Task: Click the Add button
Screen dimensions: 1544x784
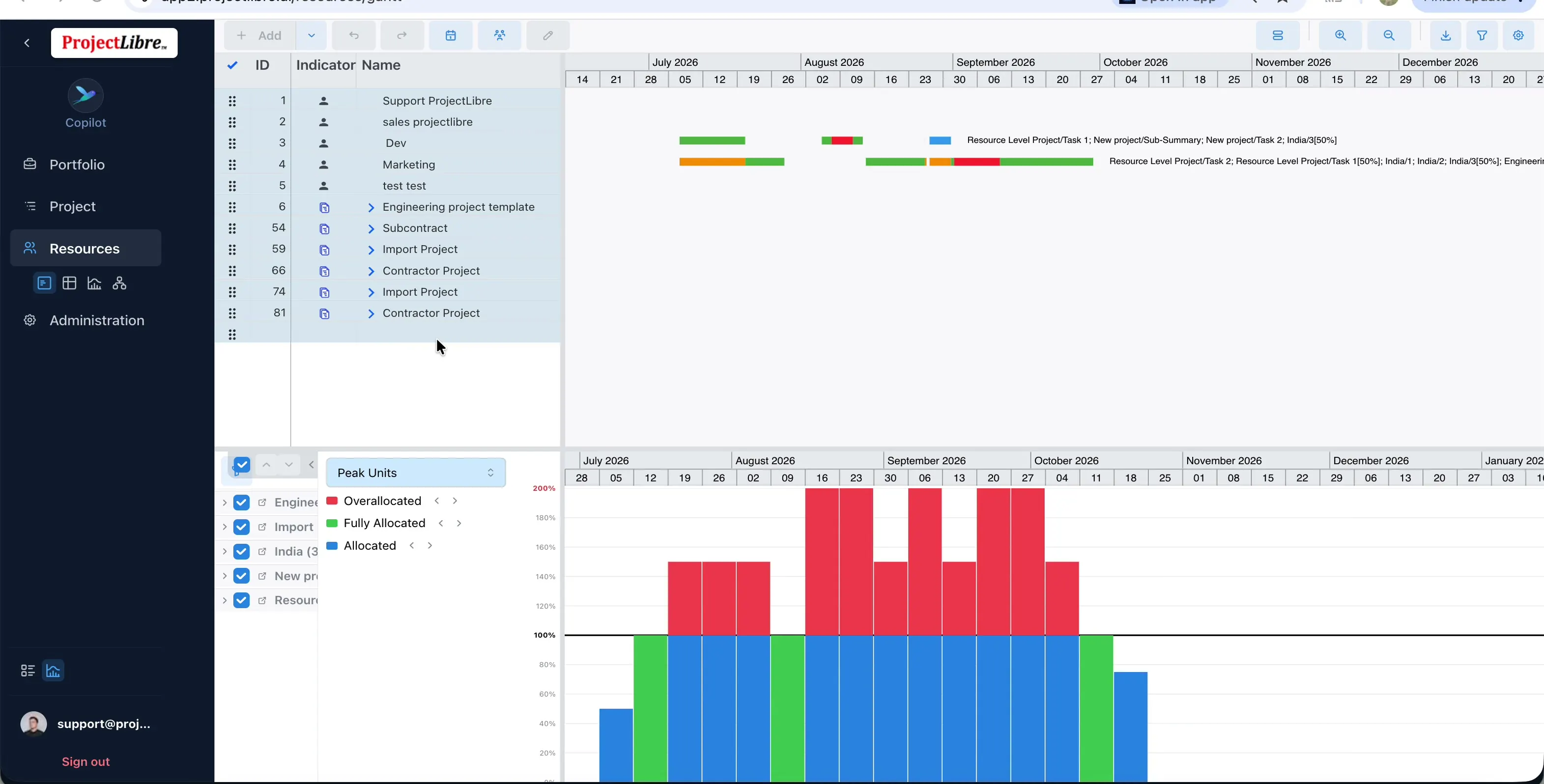Action: (259, 36)
